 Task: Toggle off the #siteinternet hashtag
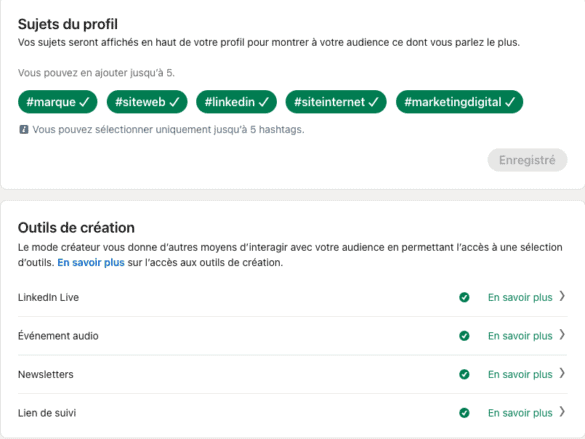(336, 102)
